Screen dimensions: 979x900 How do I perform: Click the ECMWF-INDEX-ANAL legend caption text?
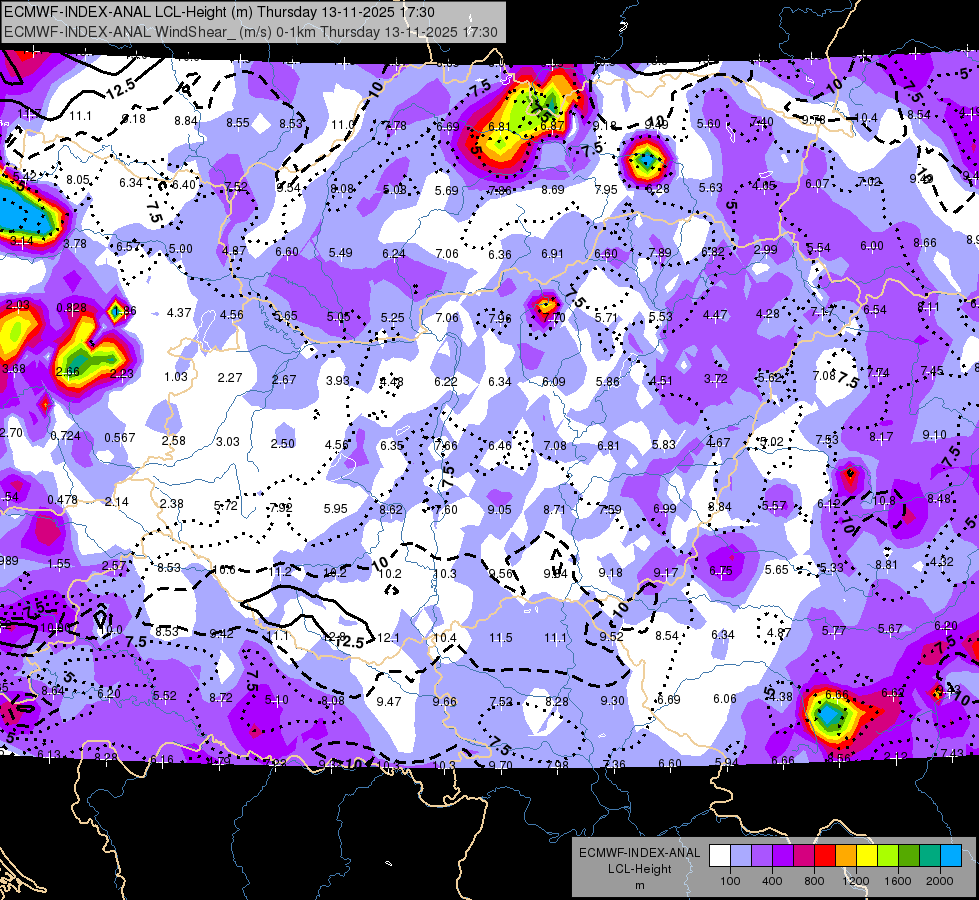click(639, 853)
